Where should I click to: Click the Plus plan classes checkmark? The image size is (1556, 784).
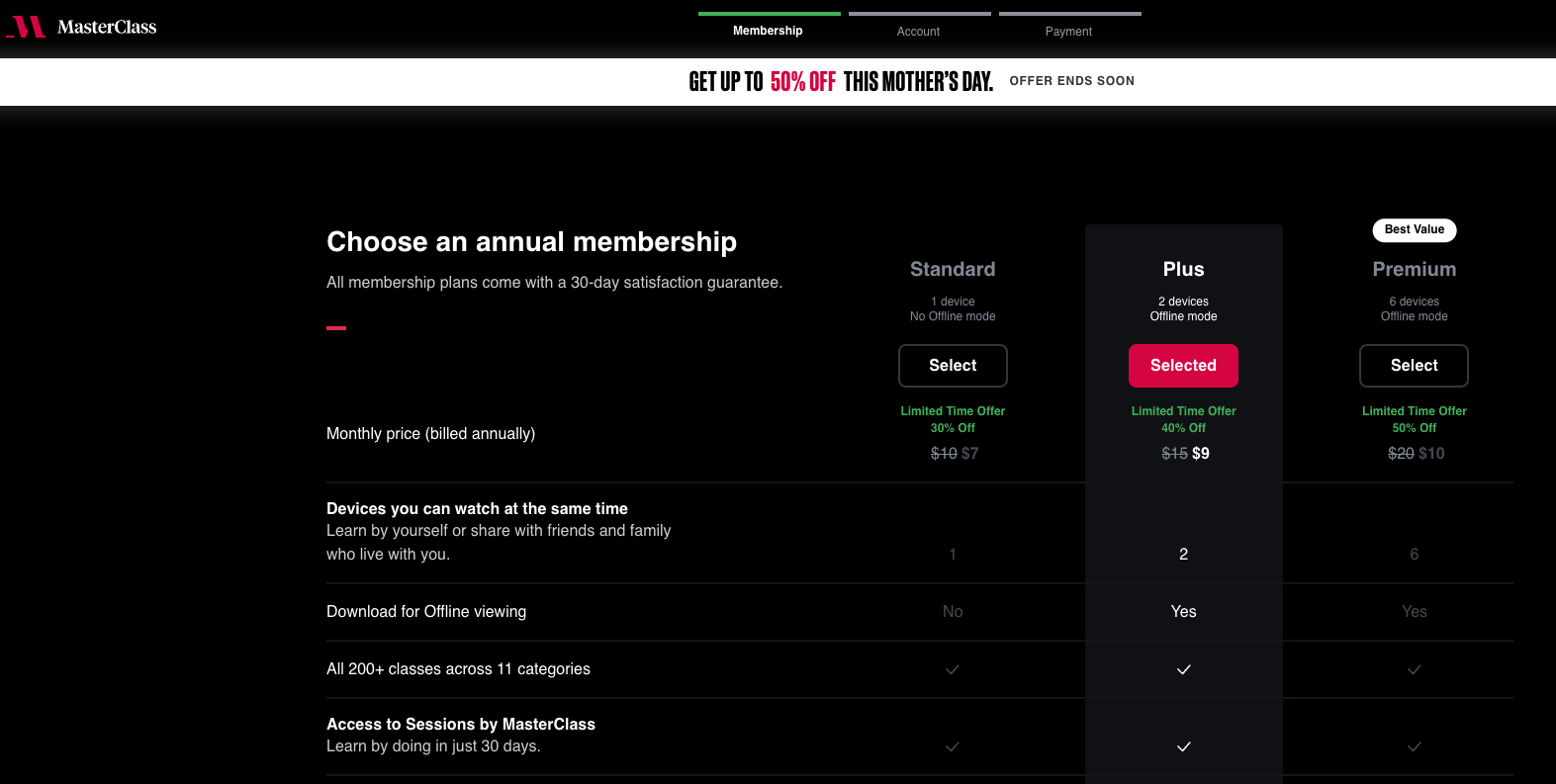(x=1183, y=669)
